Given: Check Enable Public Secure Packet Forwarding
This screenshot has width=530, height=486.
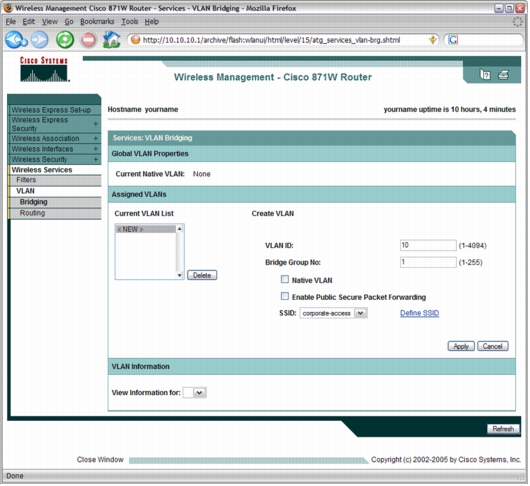Looking at the screenshot, I should coord(285,296).
